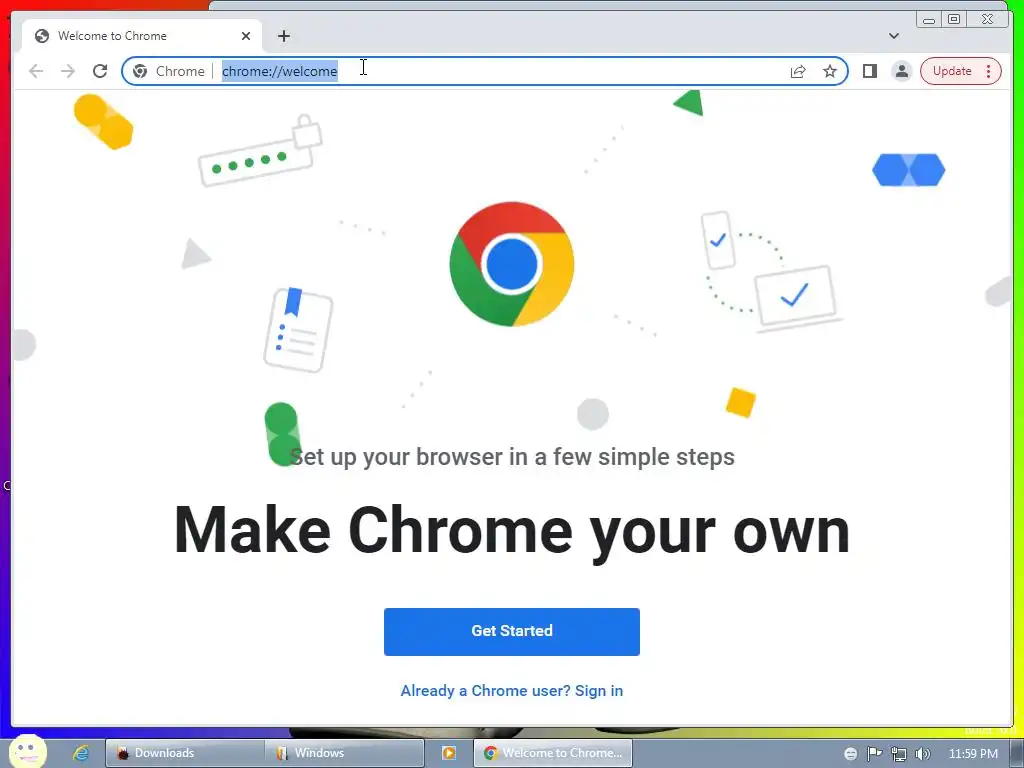Open the three-dot Chrome menu

(989, 71)
